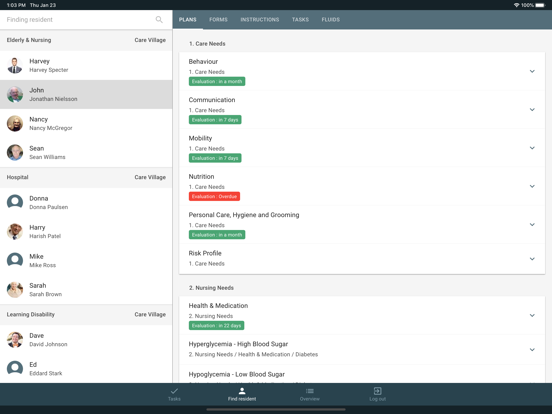Check the Wi-Fi status icon
552x414 pixels.
pyautogui.click(x=516, y=5)
